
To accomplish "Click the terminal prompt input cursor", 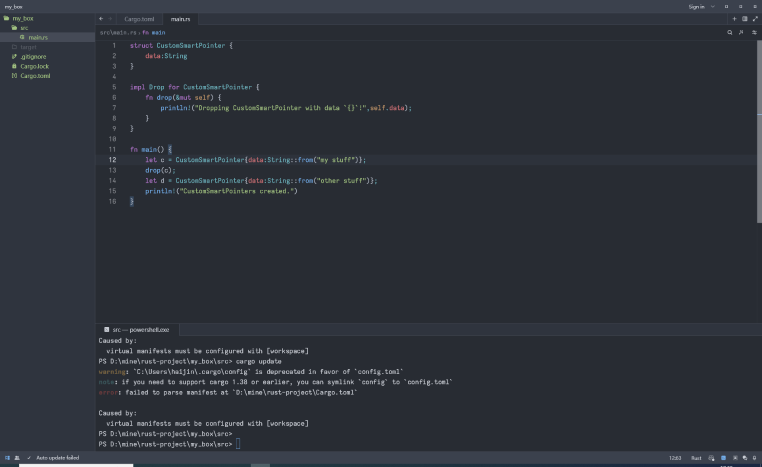I will pyautogui.click(x=238, y=444).
